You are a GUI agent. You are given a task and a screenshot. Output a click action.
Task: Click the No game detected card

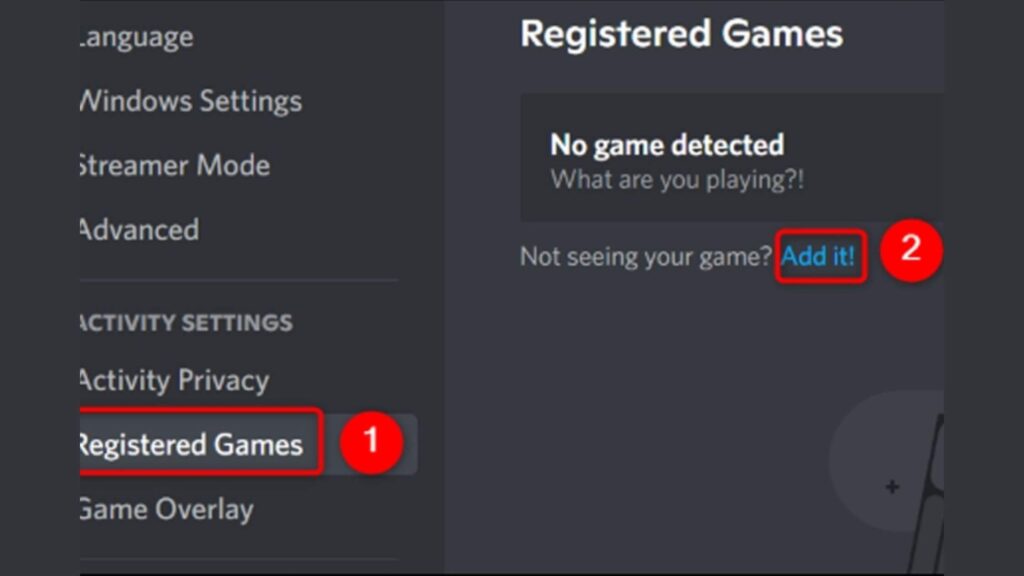[730, 155]
